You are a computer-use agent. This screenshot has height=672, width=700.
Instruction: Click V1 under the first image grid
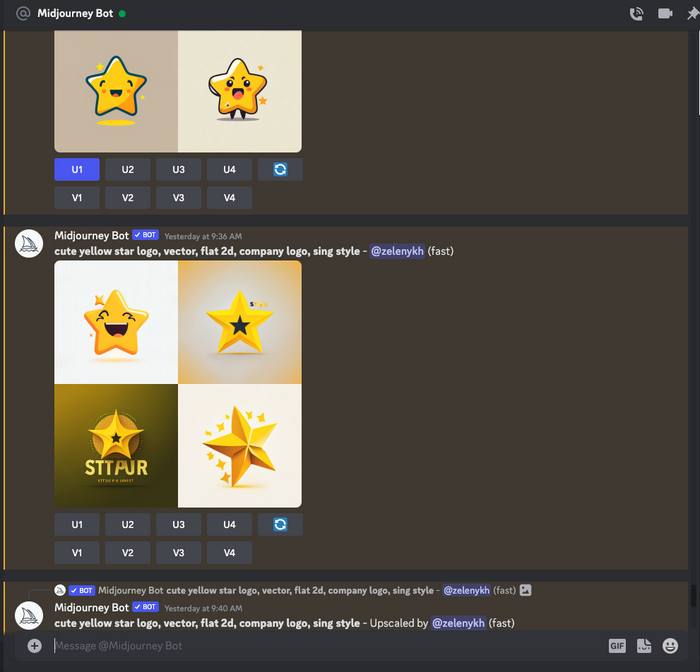tap(77, 198)
